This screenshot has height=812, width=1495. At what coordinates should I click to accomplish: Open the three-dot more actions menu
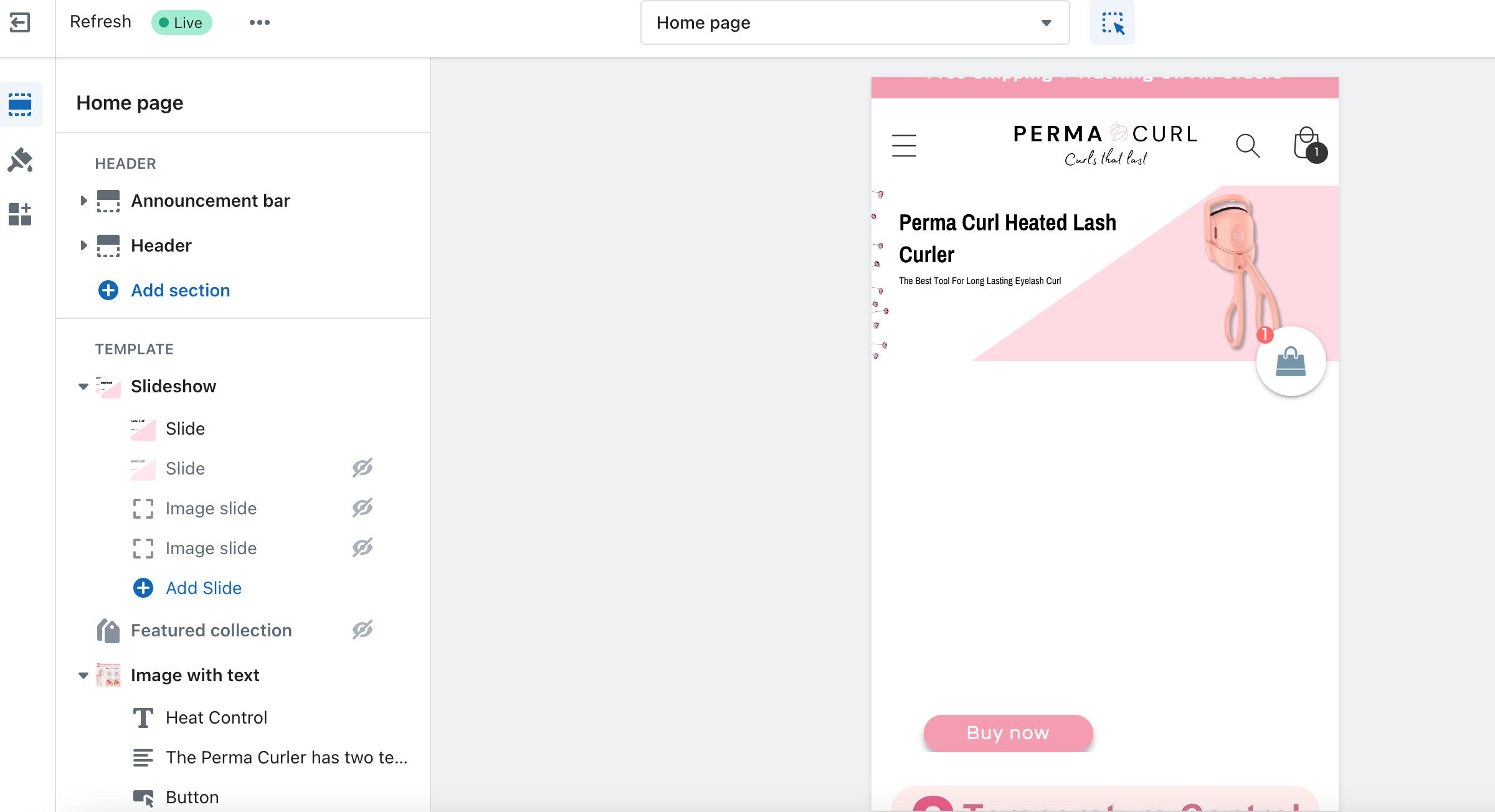click(x=260, y=22)
